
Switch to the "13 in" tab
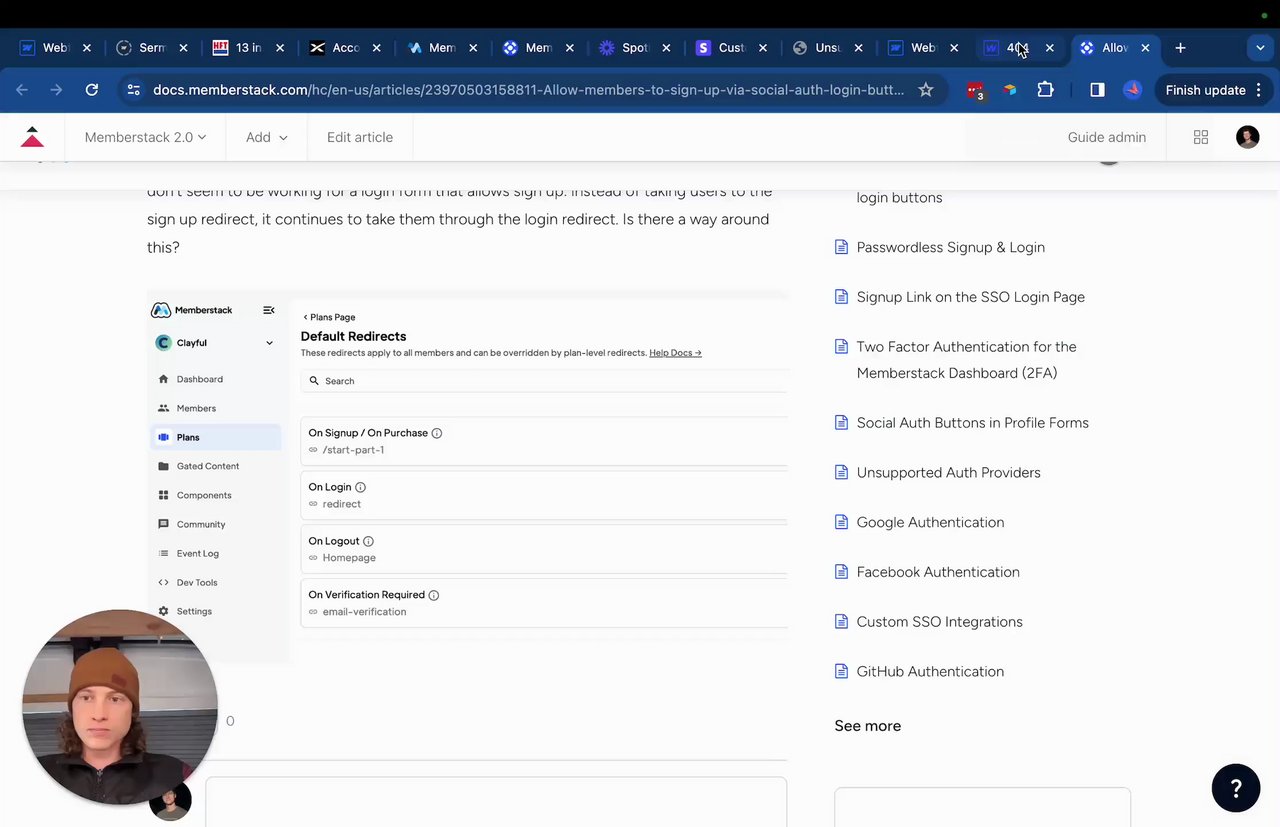tap(248, 48)
